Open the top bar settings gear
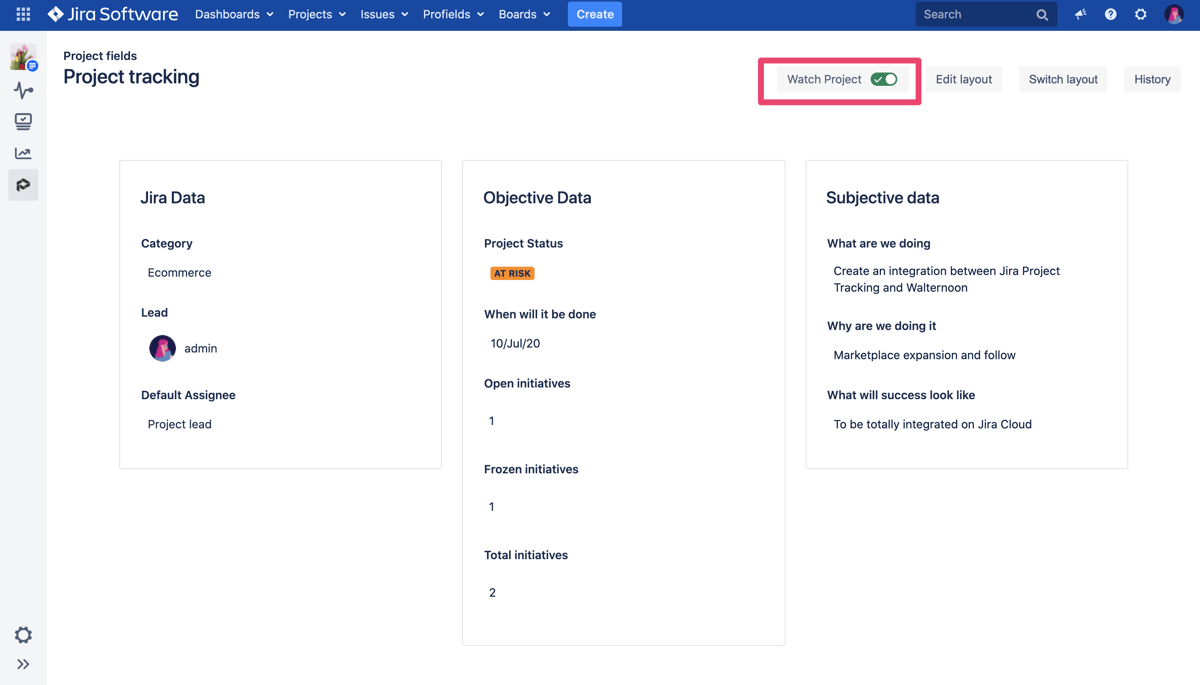 (1140, 14)
